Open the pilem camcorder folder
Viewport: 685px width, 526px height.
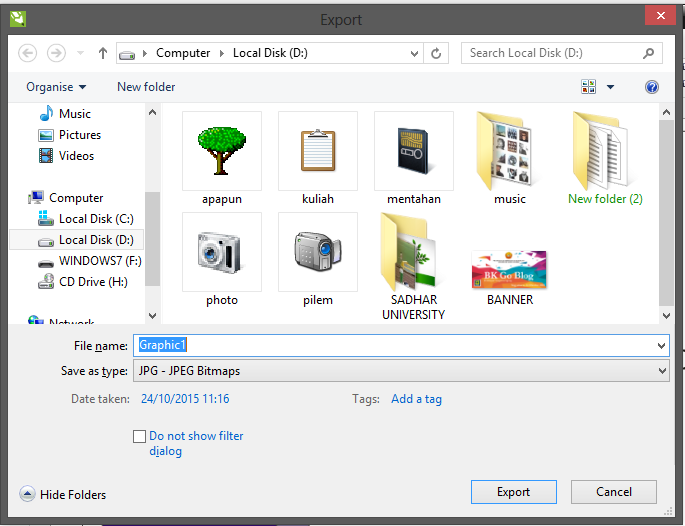click(x=317, y=251)
